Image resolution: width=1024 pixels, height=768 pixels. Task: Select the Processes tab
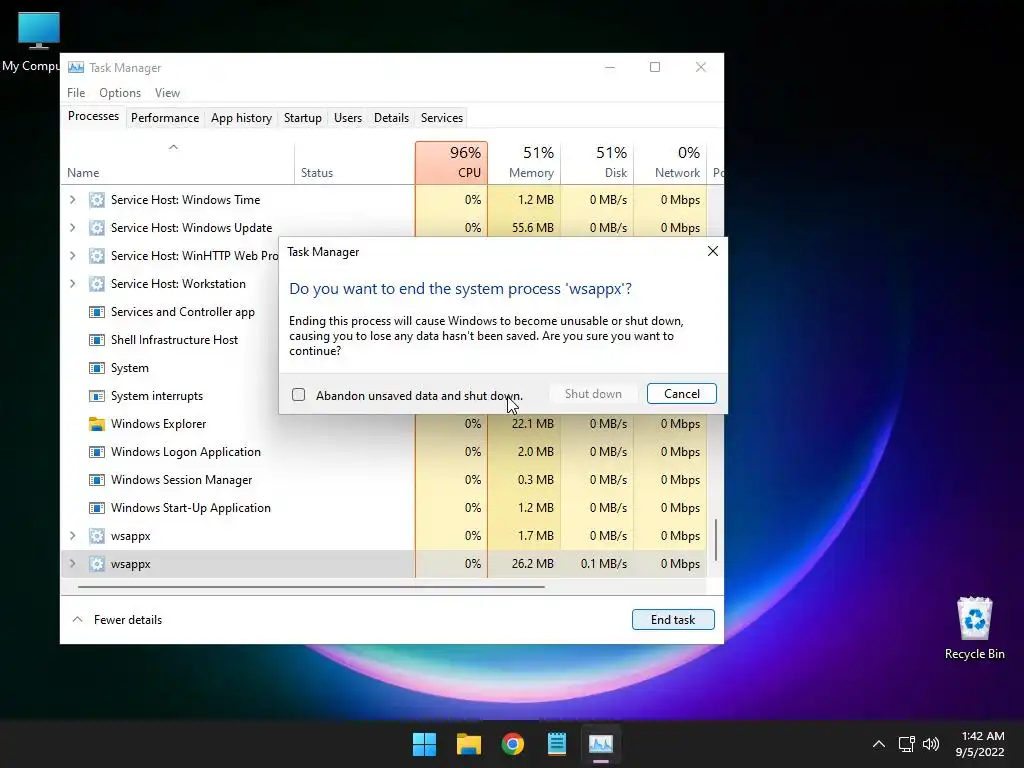click(93, 116)
